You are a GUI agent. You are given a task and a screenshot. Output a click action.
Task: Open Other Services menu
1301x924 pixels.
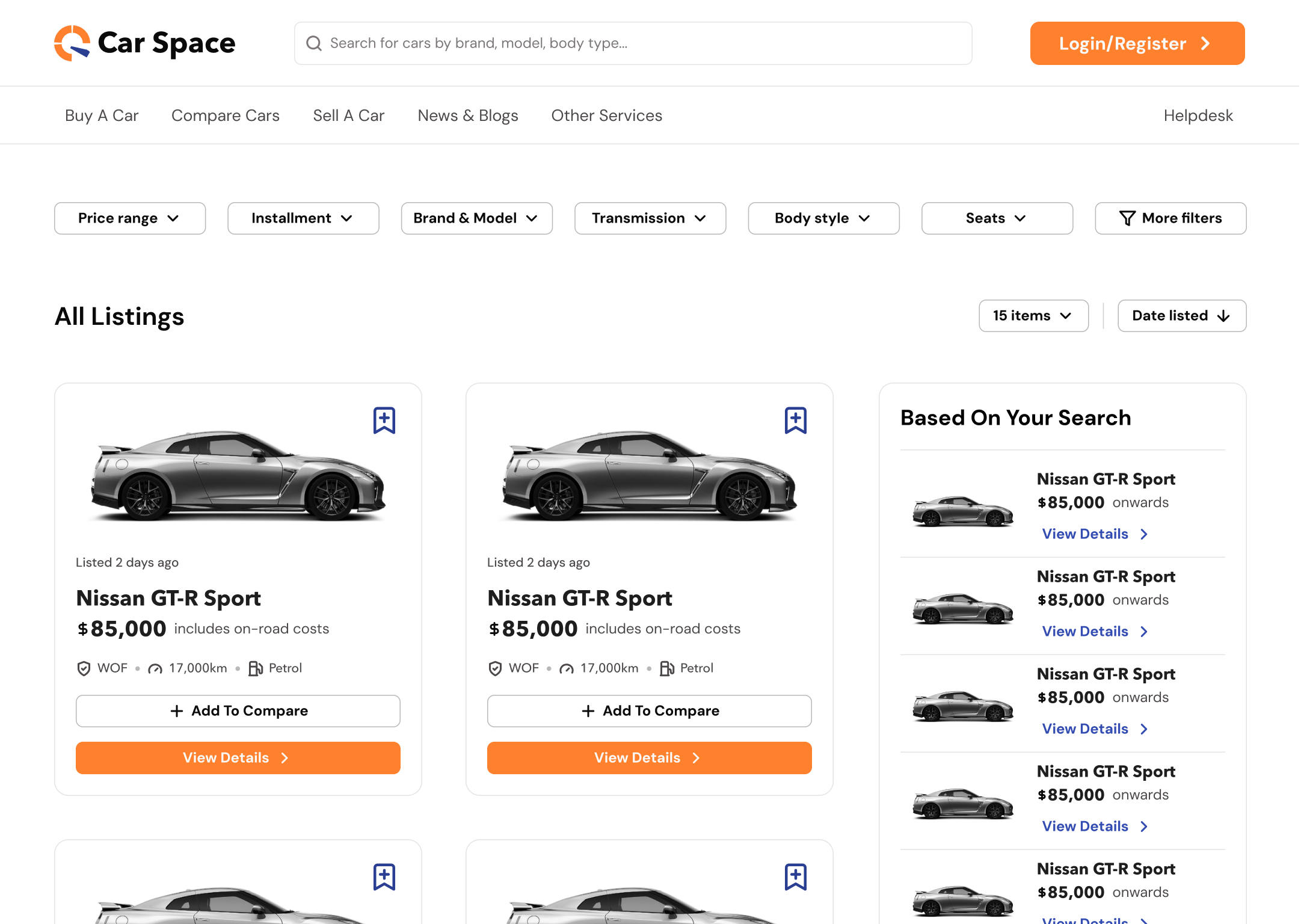607,115
